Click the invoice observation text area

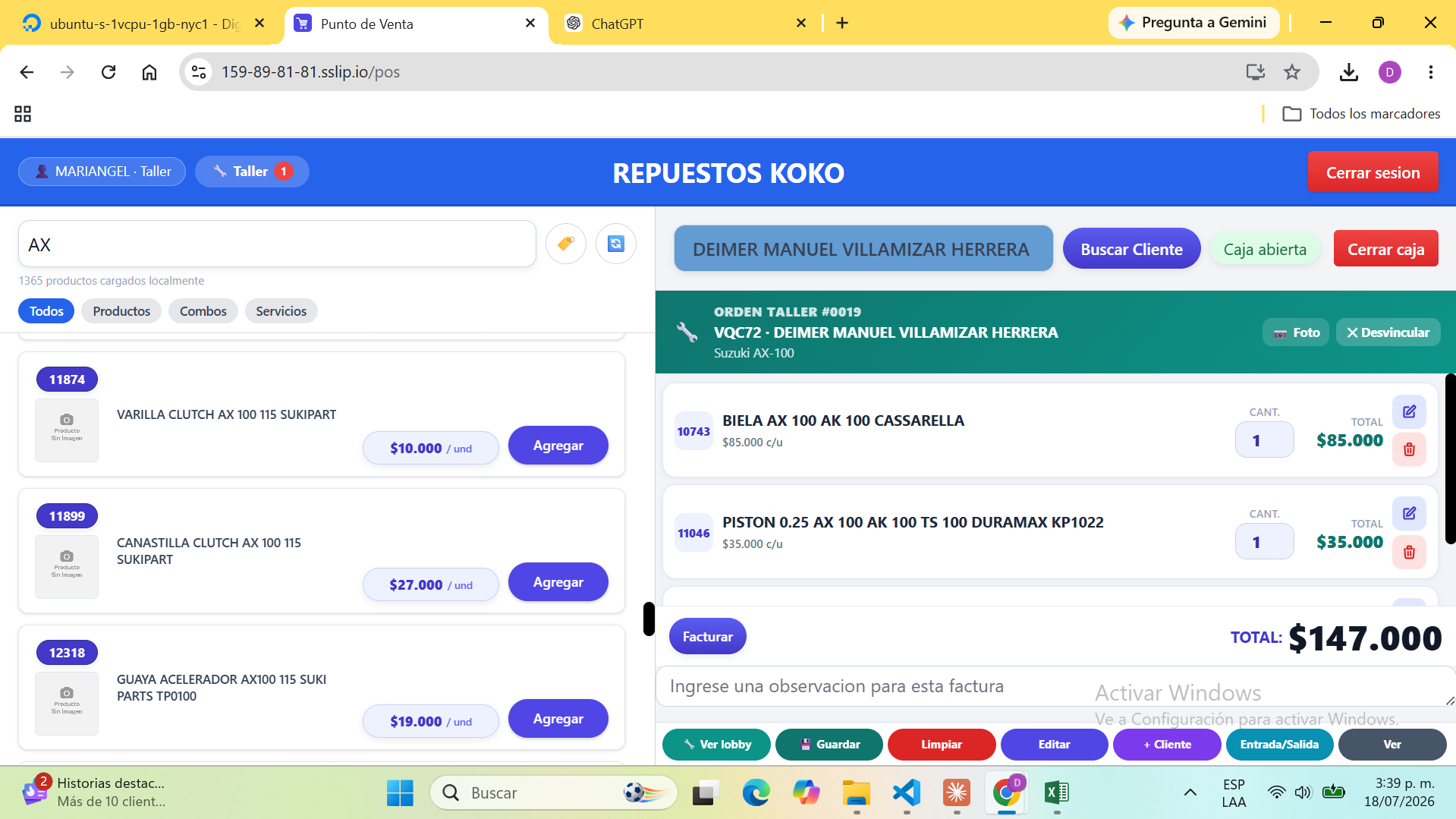tap(1055, 687)
